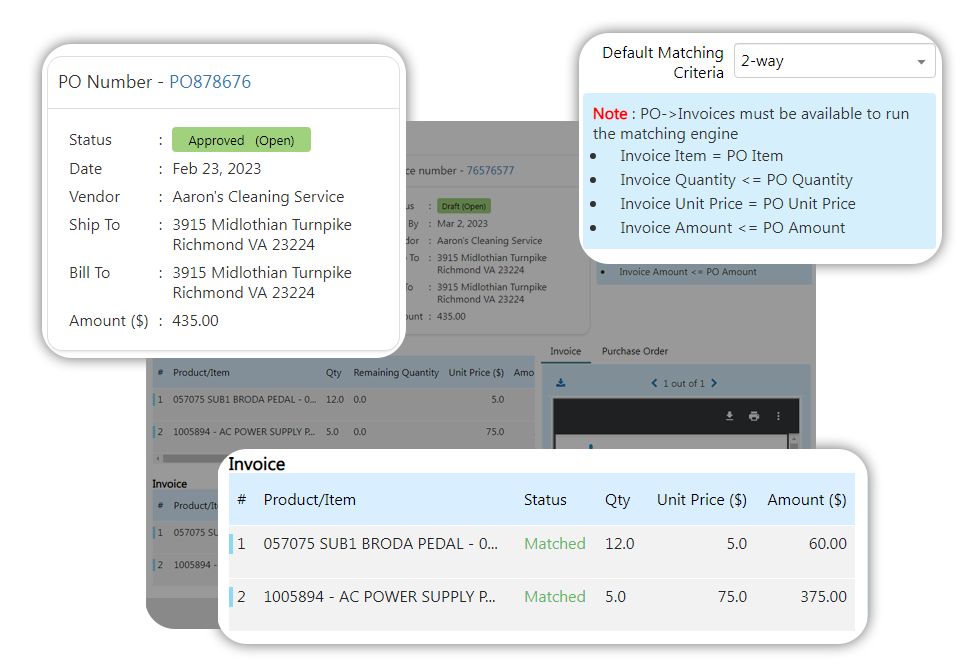Open the PDF viewer three-dot menu

point(778,416)
